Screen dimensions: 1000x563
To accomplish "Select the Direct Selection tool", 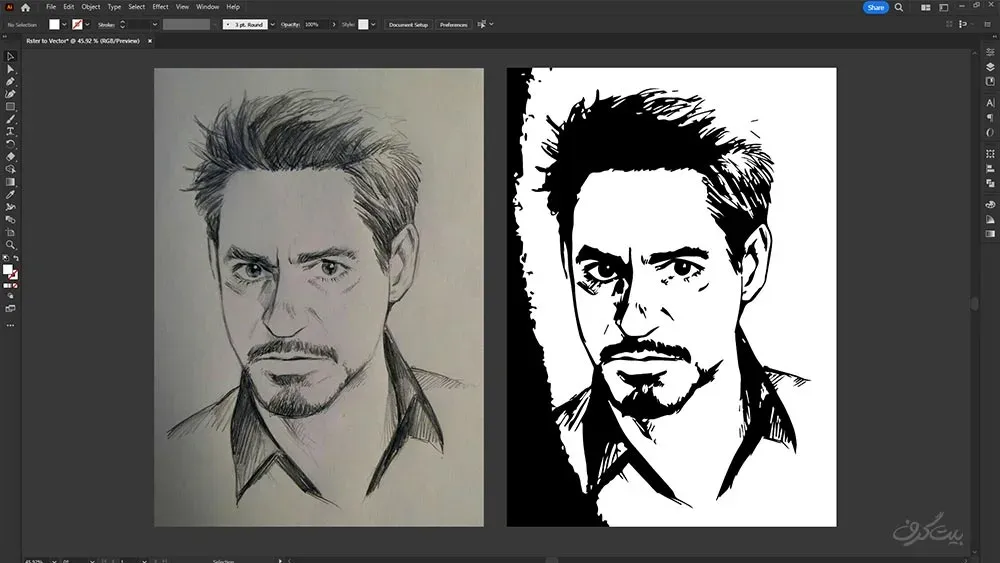I will (10, 69).
